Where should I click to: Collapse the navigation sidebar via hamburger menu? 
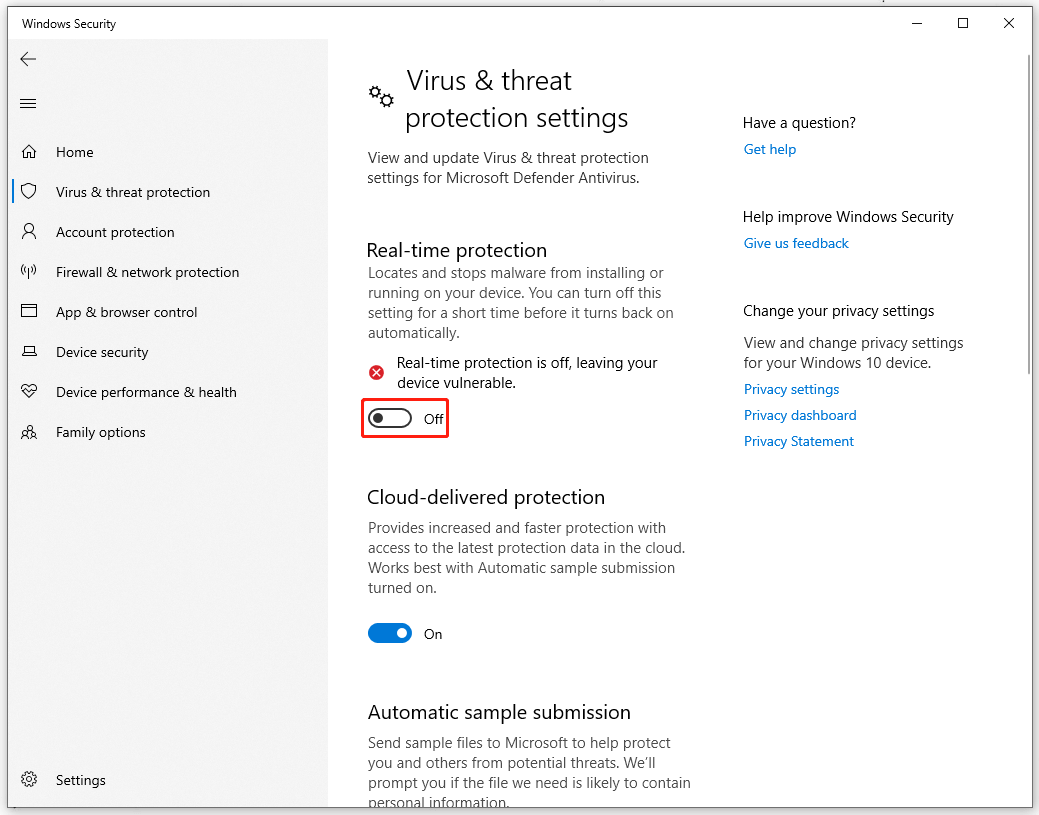click(28, 103)
